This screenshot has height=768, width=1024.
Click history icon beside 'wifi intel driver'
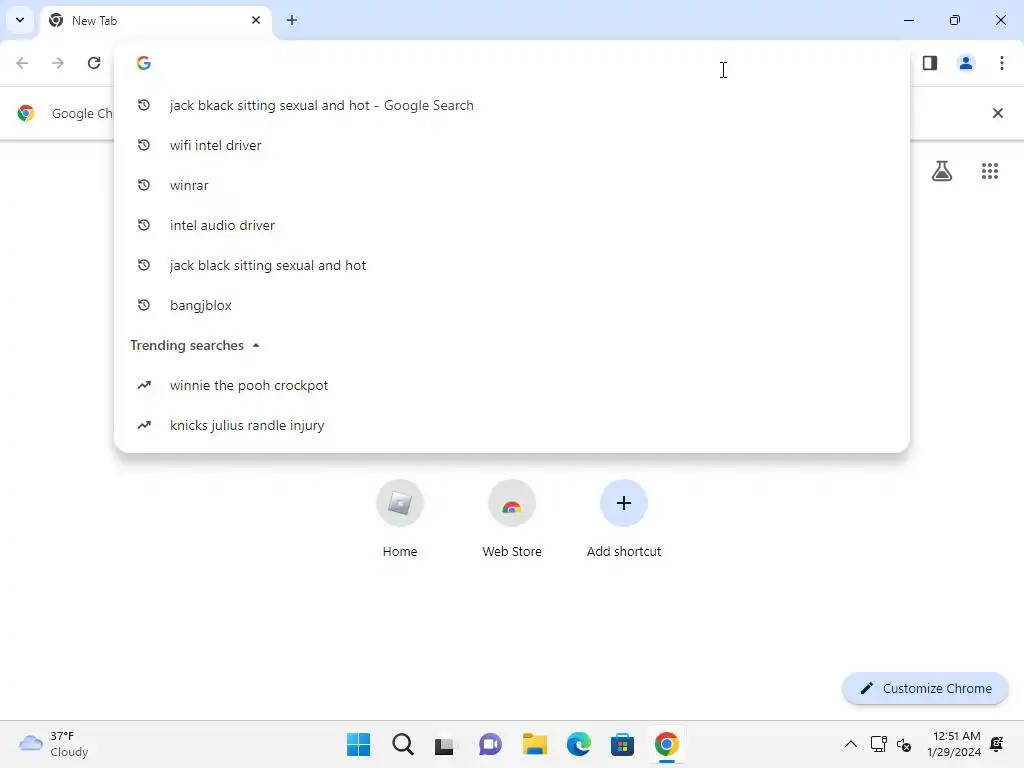click(144, 145)
